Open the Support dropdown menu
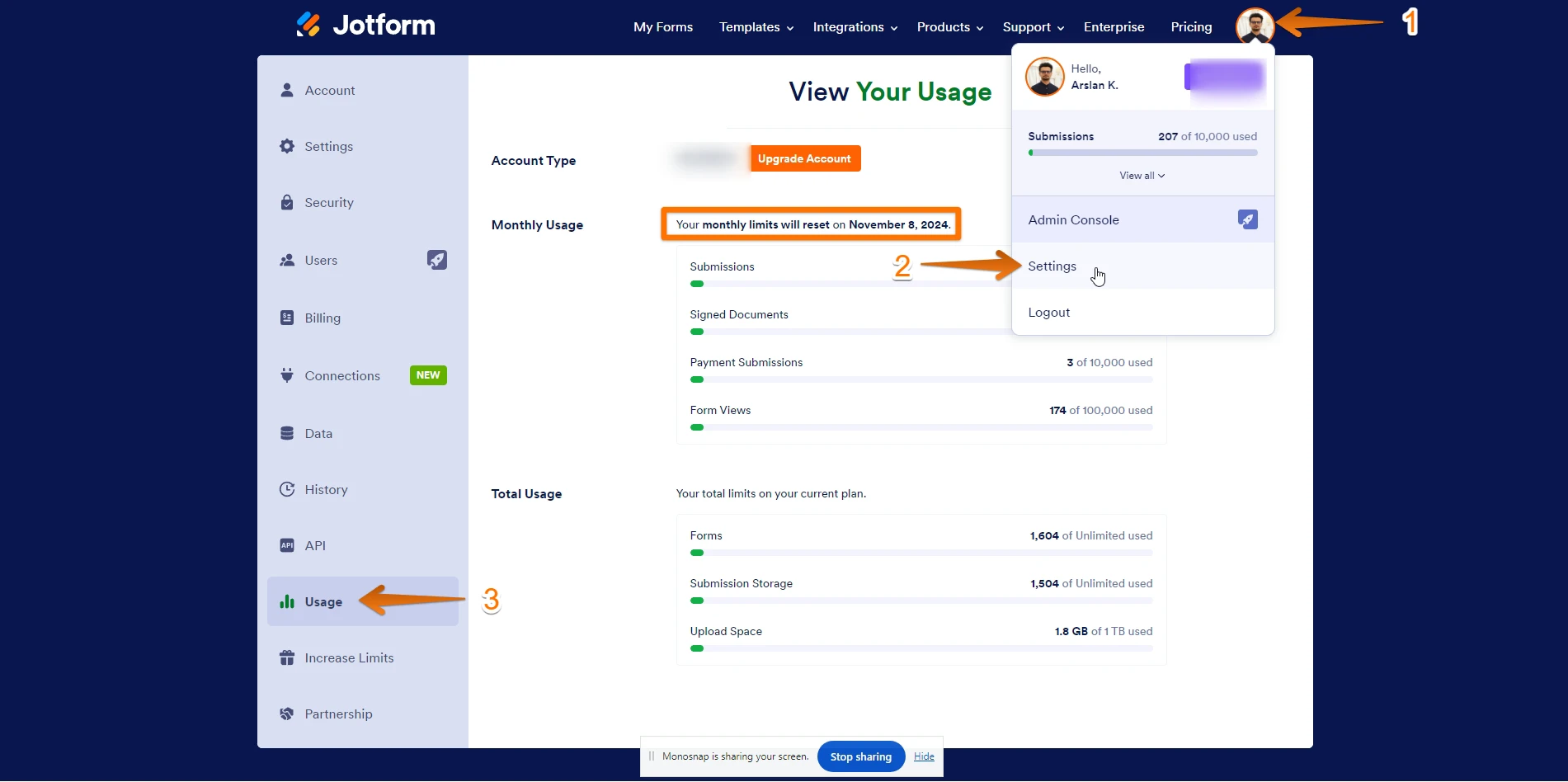 pyautogui.click(x=1033, y=27)
